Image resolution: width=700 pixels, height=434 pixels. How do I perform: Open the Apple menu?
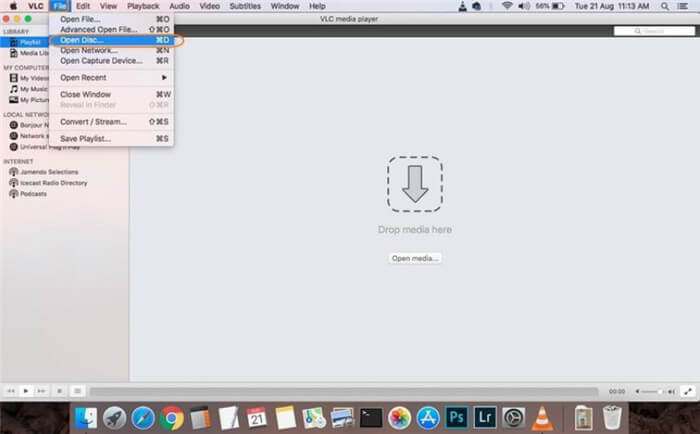click(x=13, y=6)
